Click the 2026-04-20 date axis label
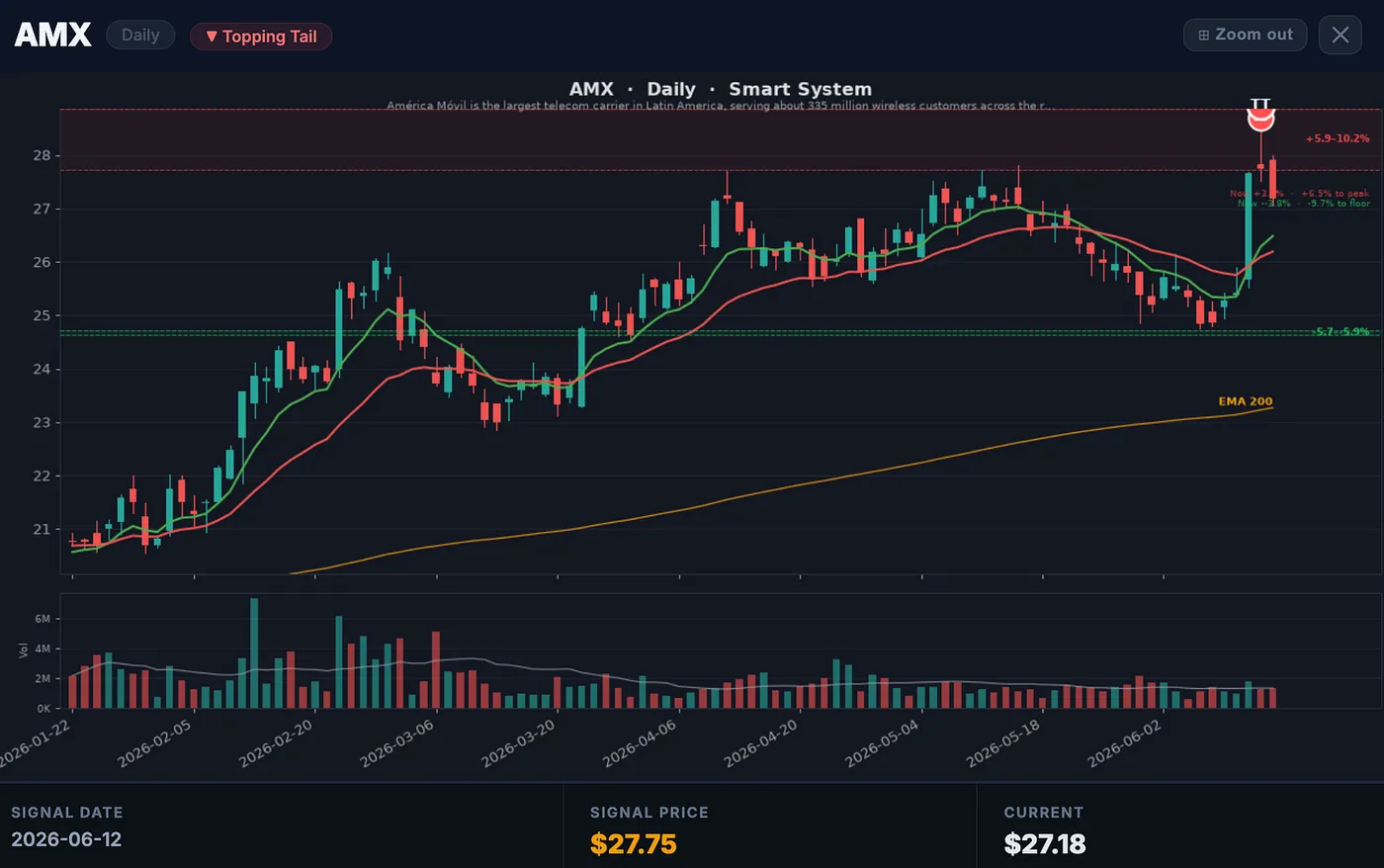The width and height of the screenshot is (1384, 868). point(760,743)
